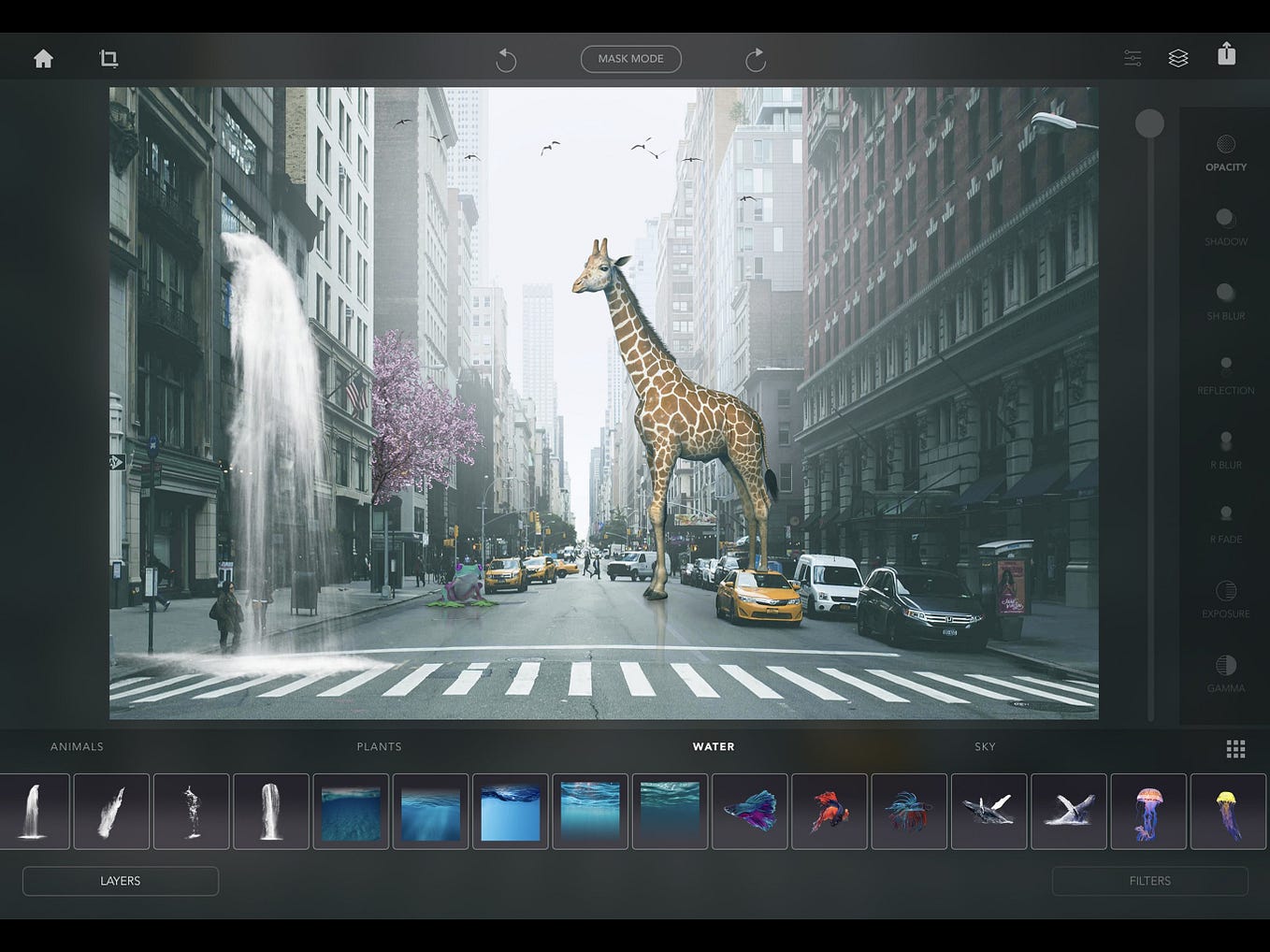1270x952 pixels.
Task: Open the sticker category grid view
Action: (1236, 748)
